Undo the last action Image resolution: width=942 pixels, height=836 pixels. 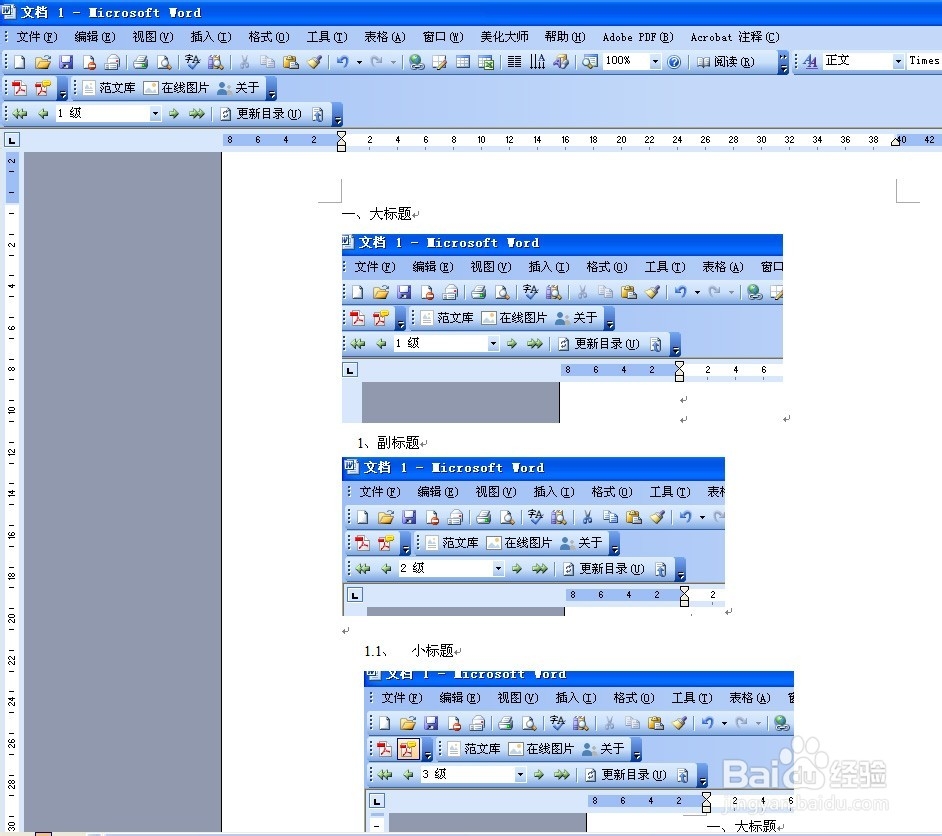click(342, 62)
